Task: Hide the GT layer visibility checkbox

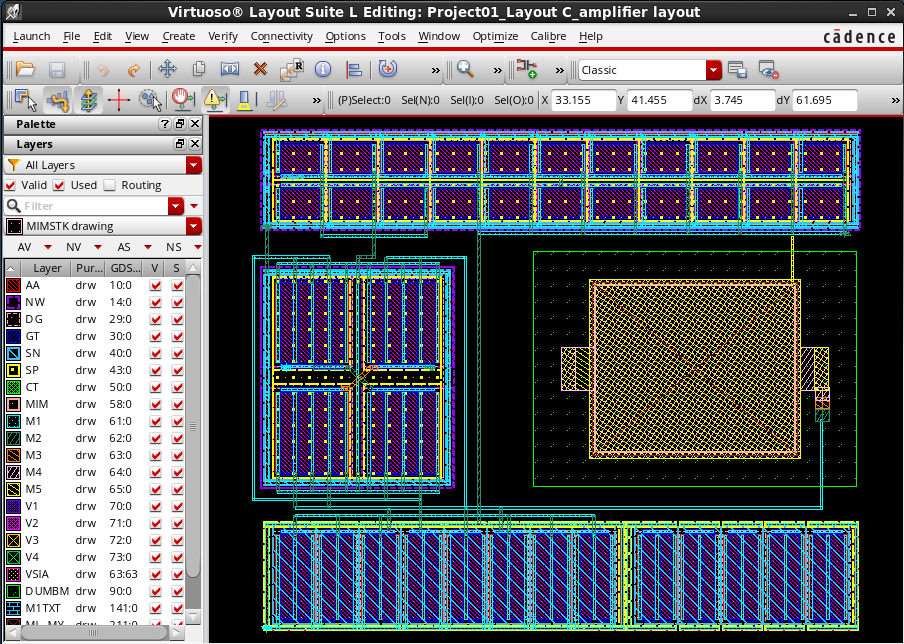Action: tap(155, 336)
